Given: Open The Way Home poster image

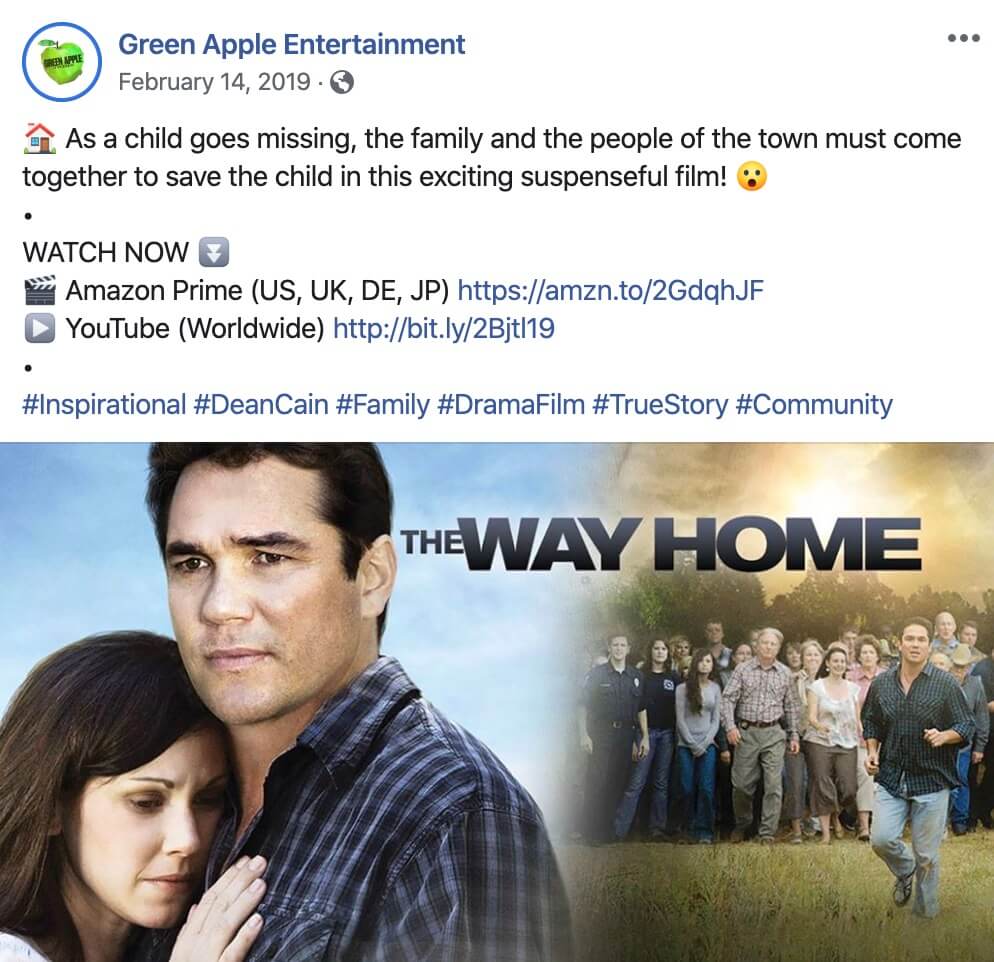Looking at the screenshot, I should point(497,702).
